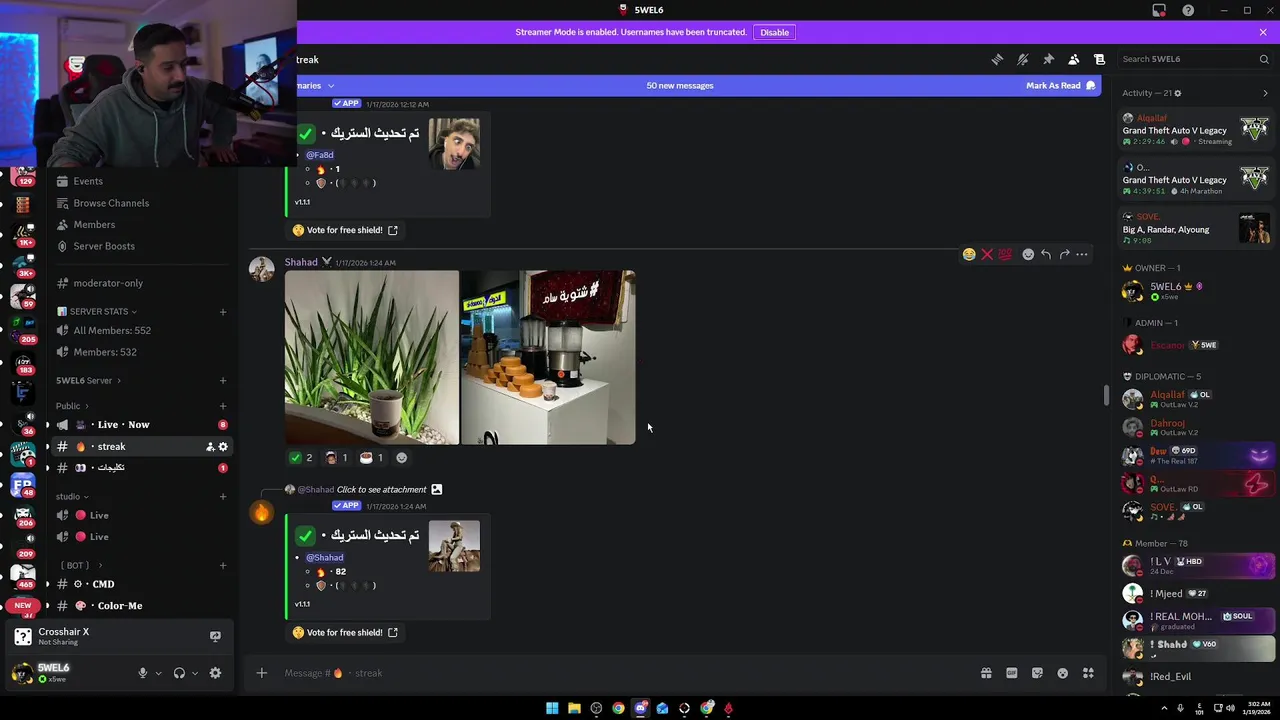Reply to Shahad's message
Screen dimensions: 1280x720
click(1046, 254)
